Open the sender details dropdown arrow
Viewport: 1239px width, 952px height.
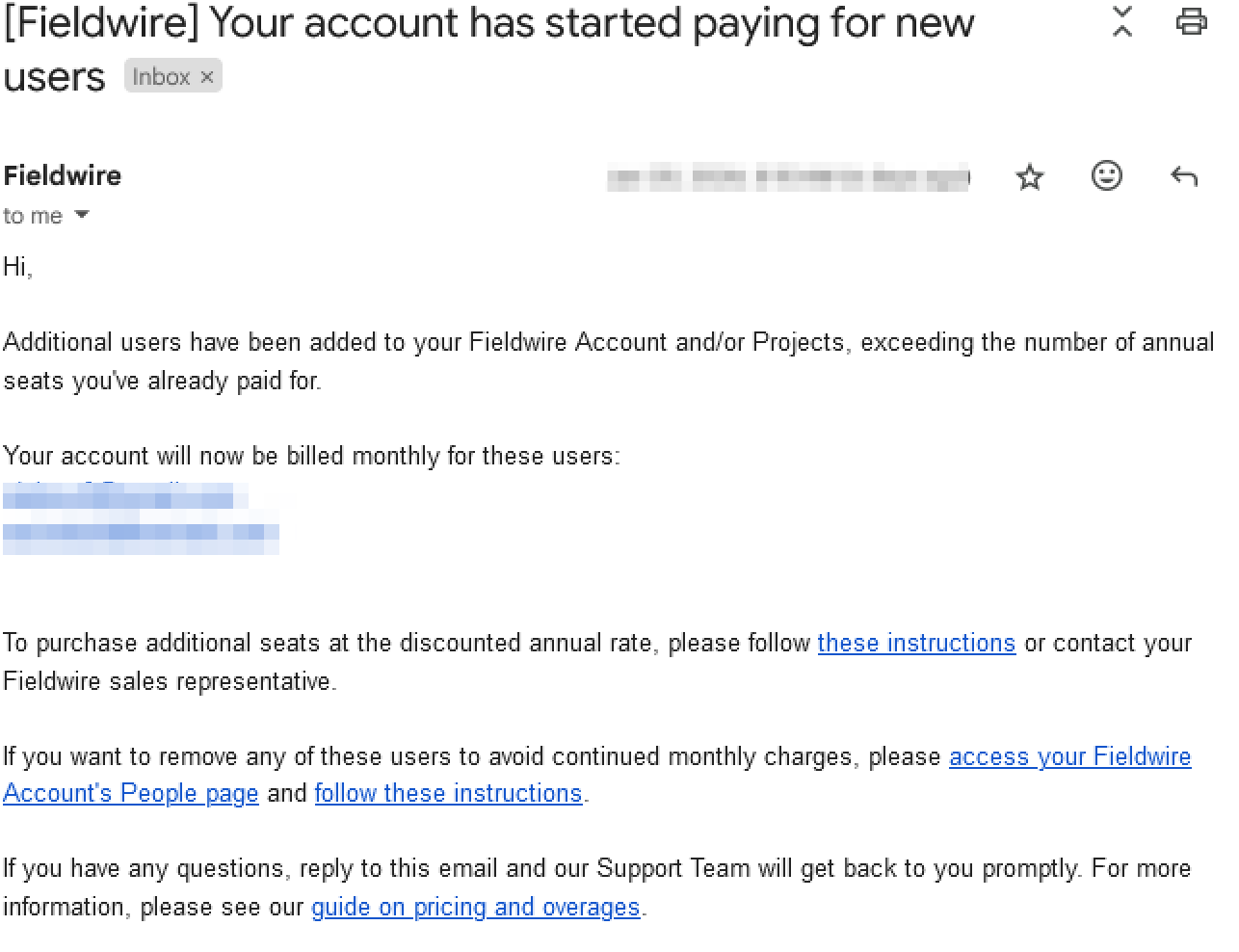[x=81, y=215]
